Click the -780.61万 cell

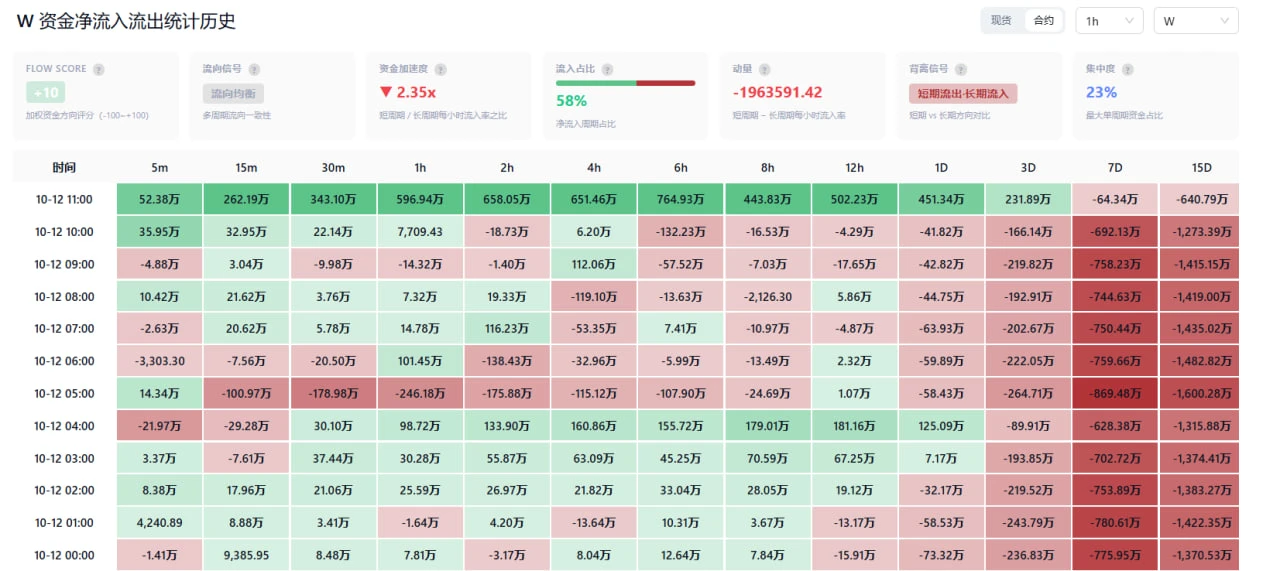(x=1116, y=523)
